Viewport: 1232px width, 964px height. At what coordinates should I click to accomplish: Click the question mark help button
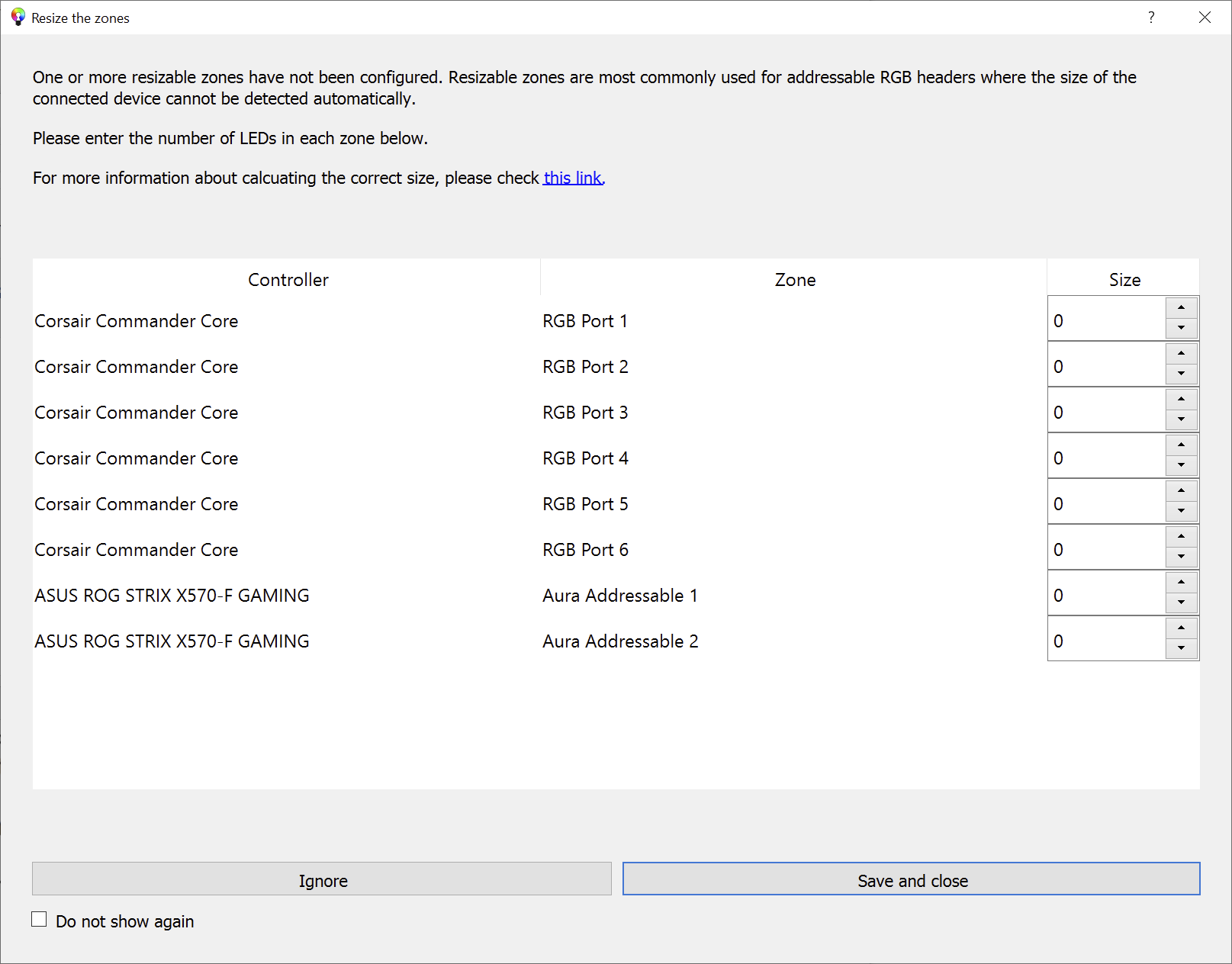pyautogui.click(x=1151, y=18)
